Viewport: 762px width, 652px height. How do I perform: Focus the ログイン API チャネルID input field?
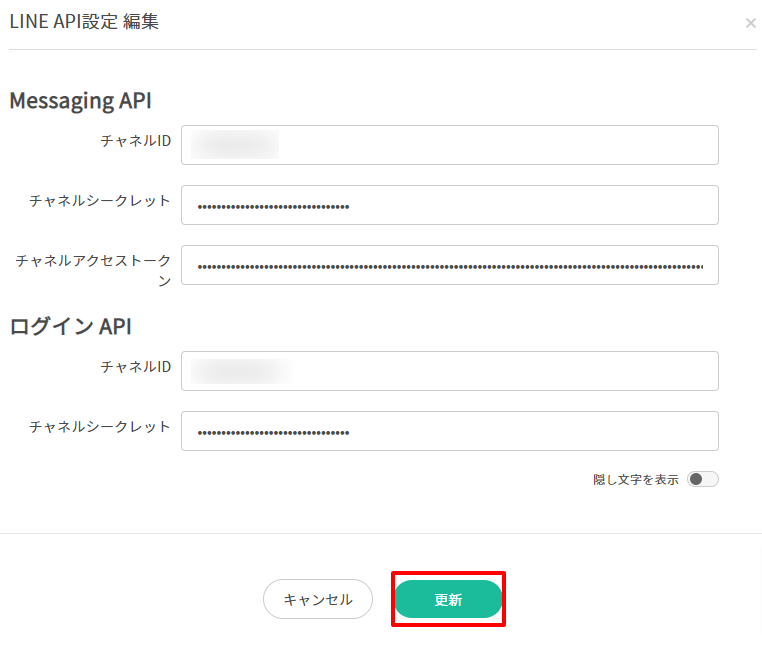450,371
